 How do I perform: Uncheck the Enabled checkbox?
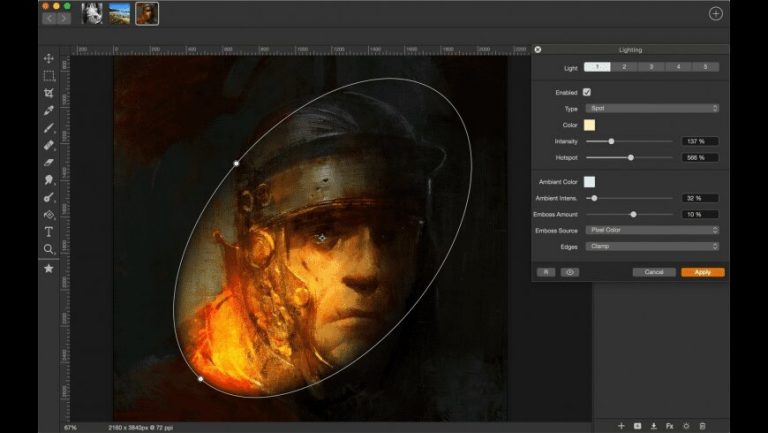[x=587, y=92]
